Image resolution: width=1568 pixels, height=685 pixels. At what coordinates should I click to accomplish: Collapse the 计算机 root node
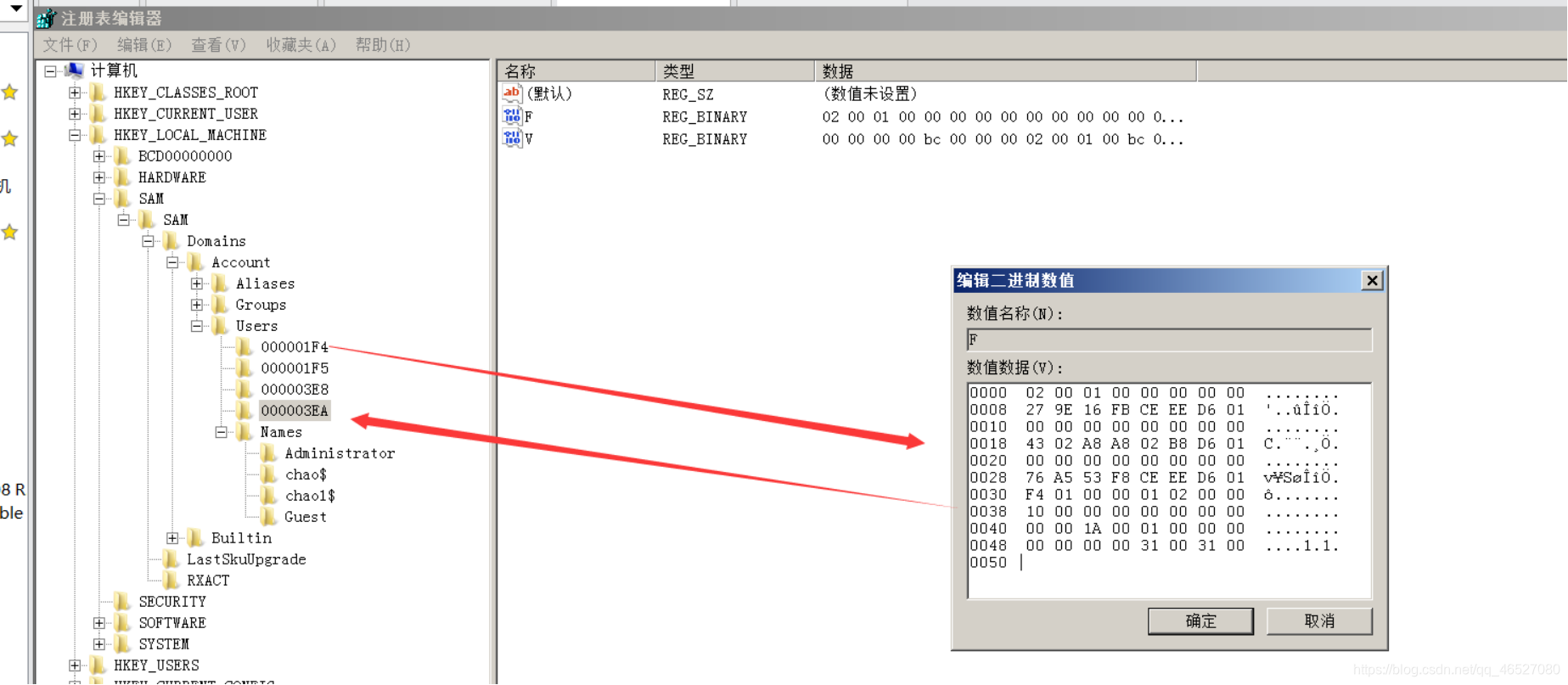point(50,70)
